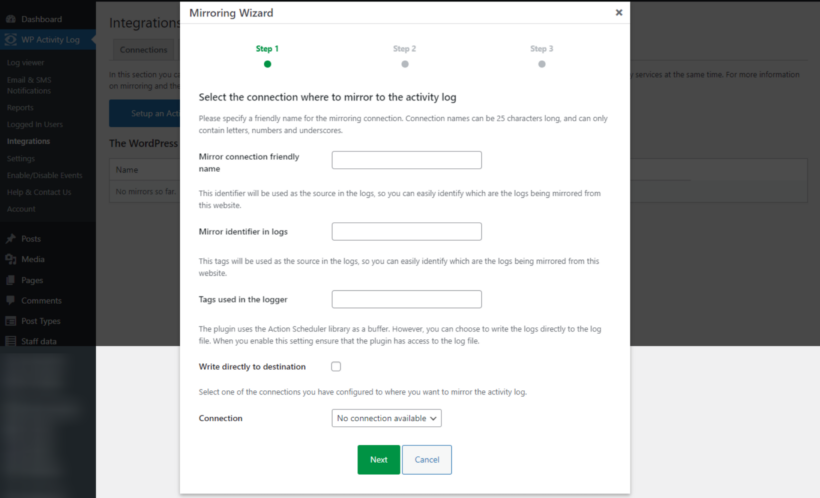Image resolution: width=820 pixels, height=498 pixels.
Task: Click Setup an Activity Log button behind dialog
Action: 145,114
